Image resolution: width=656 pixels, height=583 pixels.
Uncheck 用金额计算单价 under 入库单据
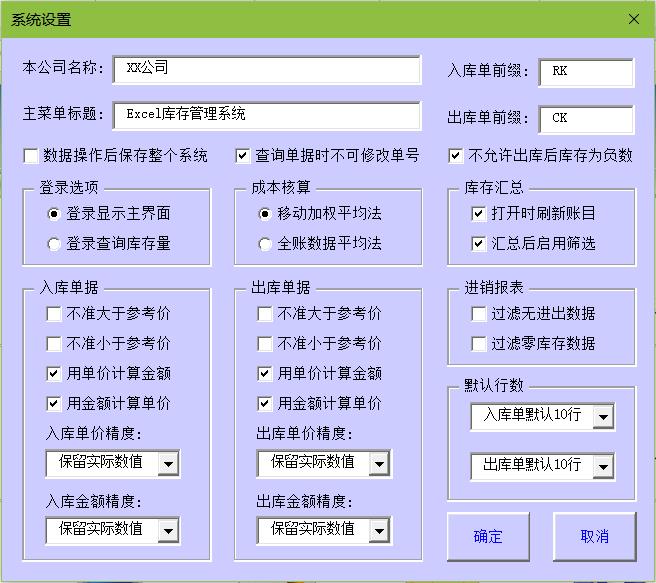pyautogui.click(x=54, y=404)
